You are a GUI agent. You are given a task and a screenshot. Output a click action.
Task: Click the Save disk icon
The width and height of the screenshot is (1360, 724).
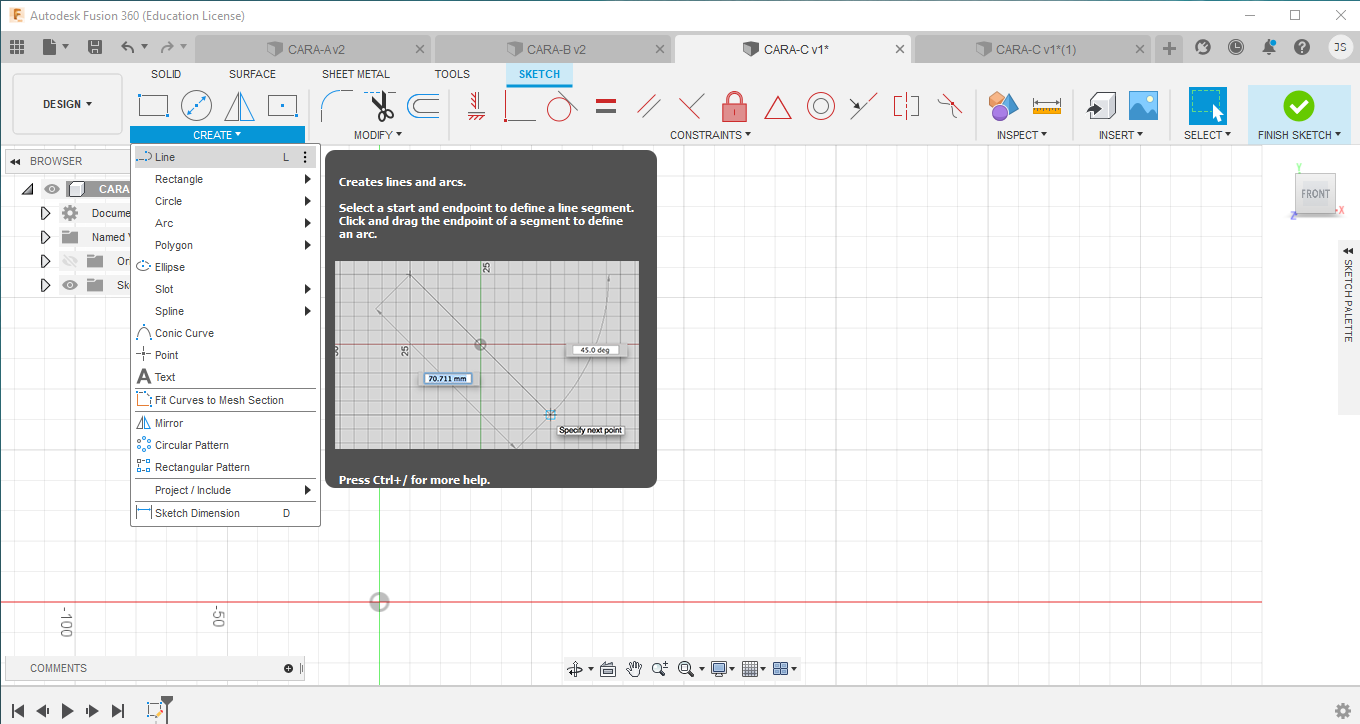95,47
